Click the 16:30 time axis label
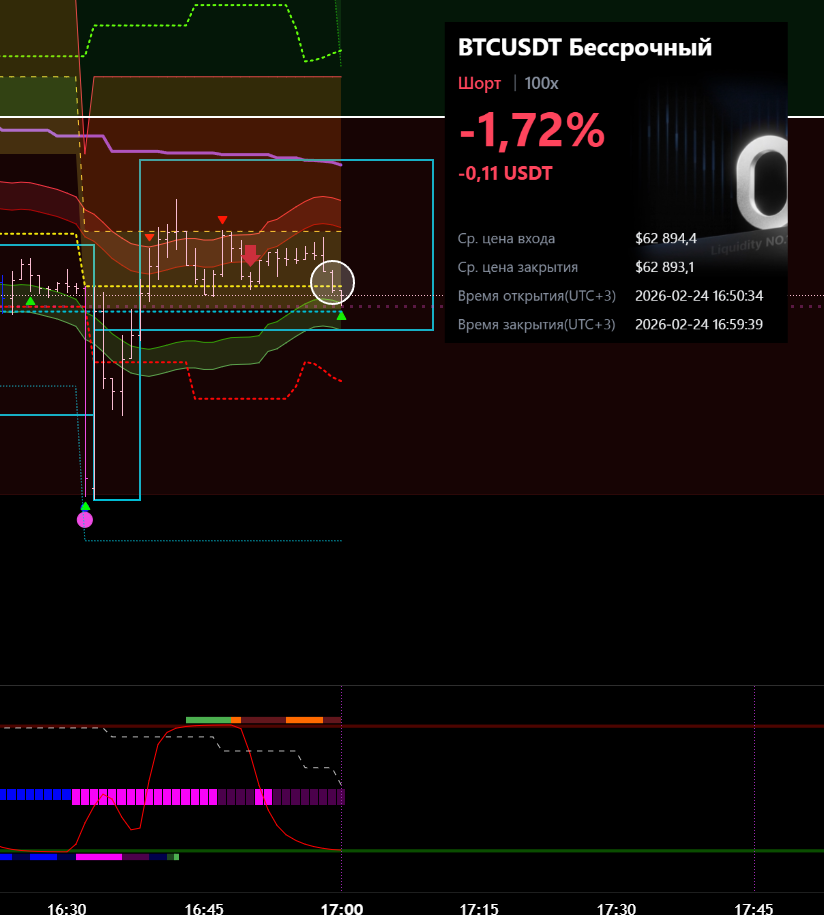Viewport: 824px width, 915px height. pyautogui.click(x=67, y=909)
